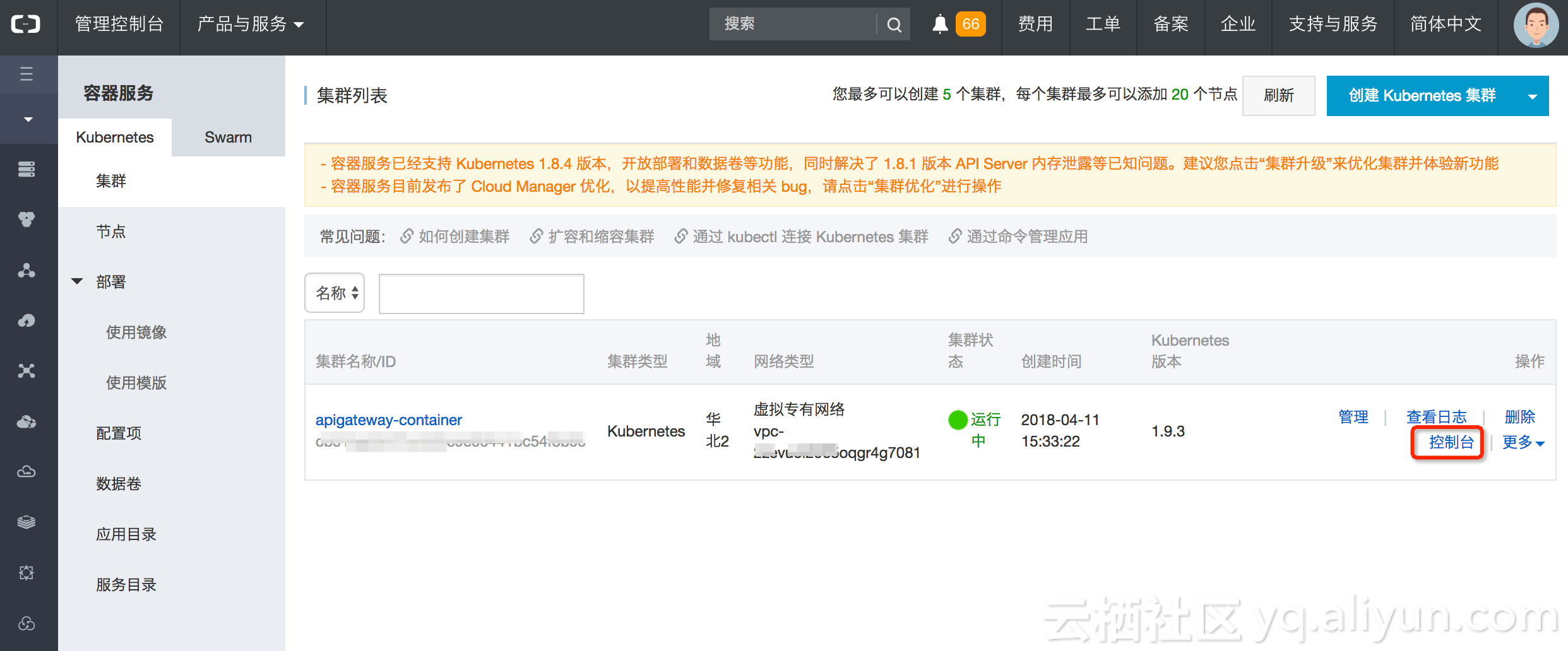Open the stacked layers icon in left rail
The width and height of the screenshot is (1568, 651).
coord(27,522)
